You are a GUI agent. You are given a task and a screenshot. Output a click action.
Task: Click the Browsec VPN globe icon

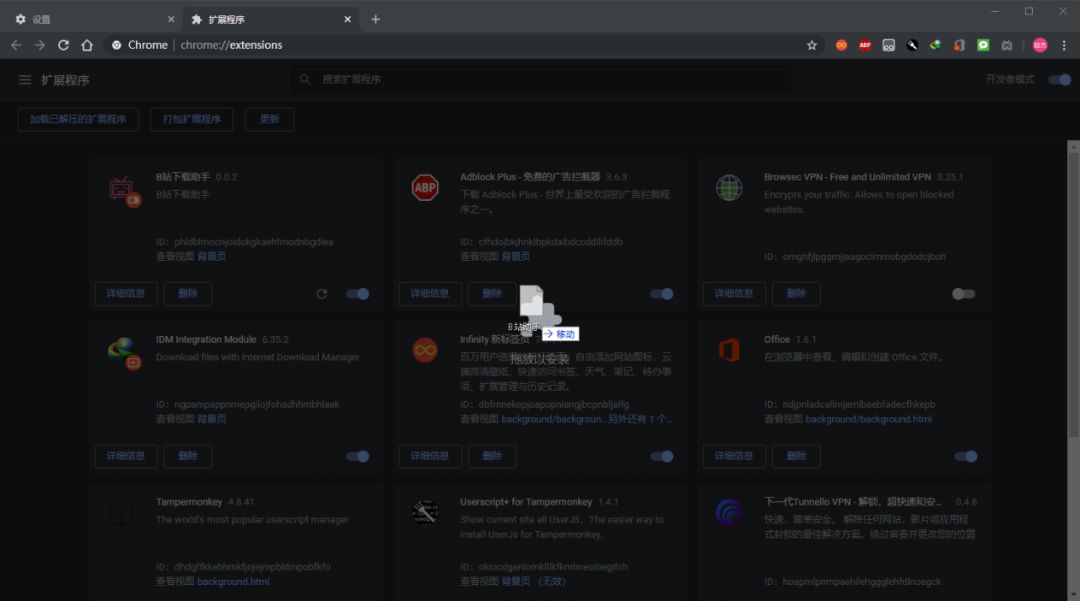pyautogui.click(x=729, y=188)
